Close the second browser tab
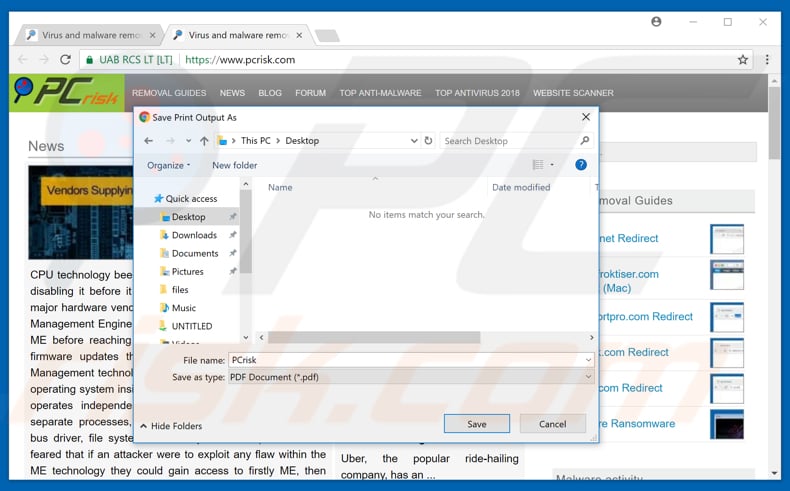Screen dimensions: 790x491 pyautogui.click(x=299, y=35)
